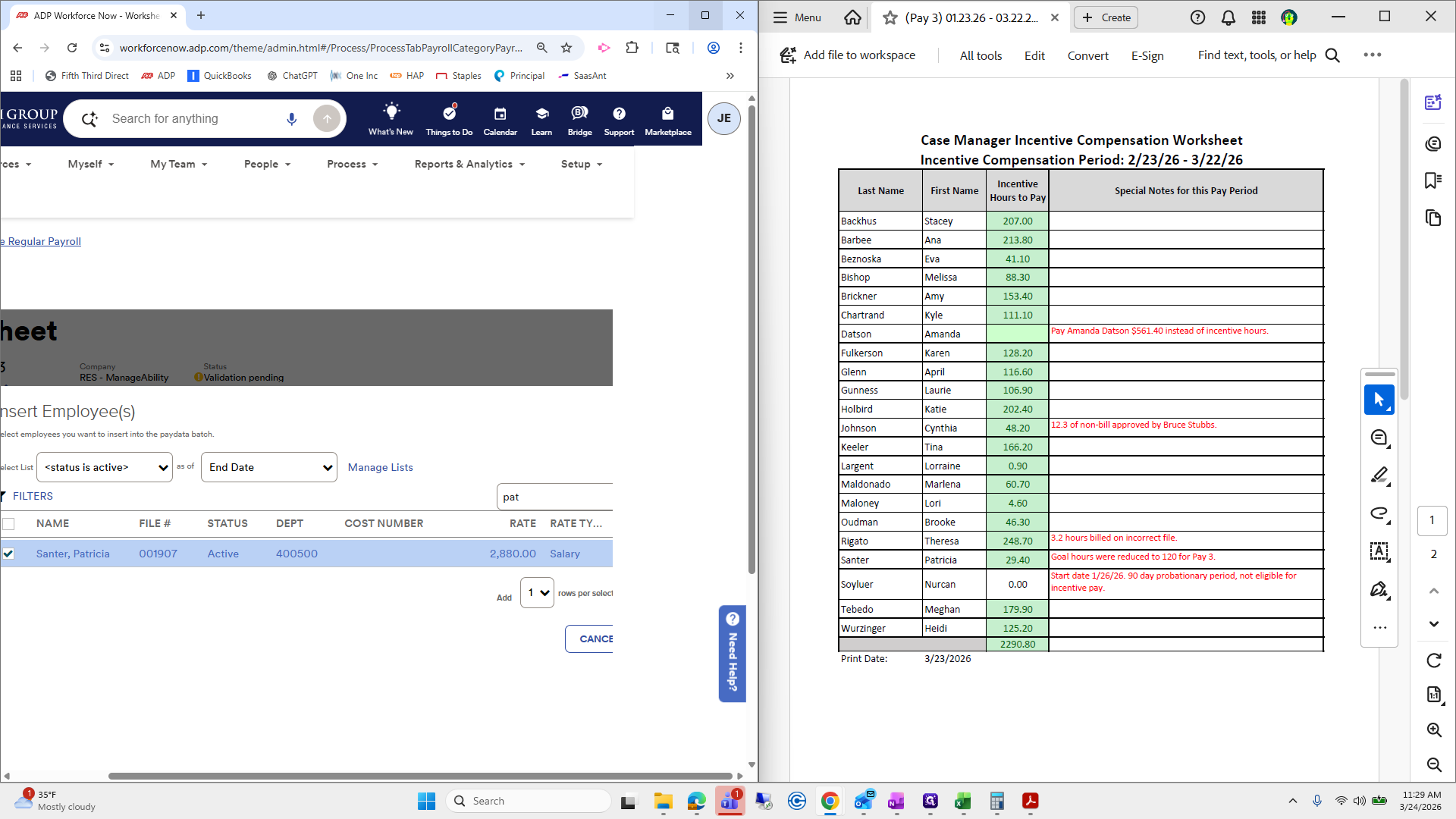The image size is (1456, 819).
Task: Toggle the select-all checkbox beside NAME
Action: click(x=8, y=523)
